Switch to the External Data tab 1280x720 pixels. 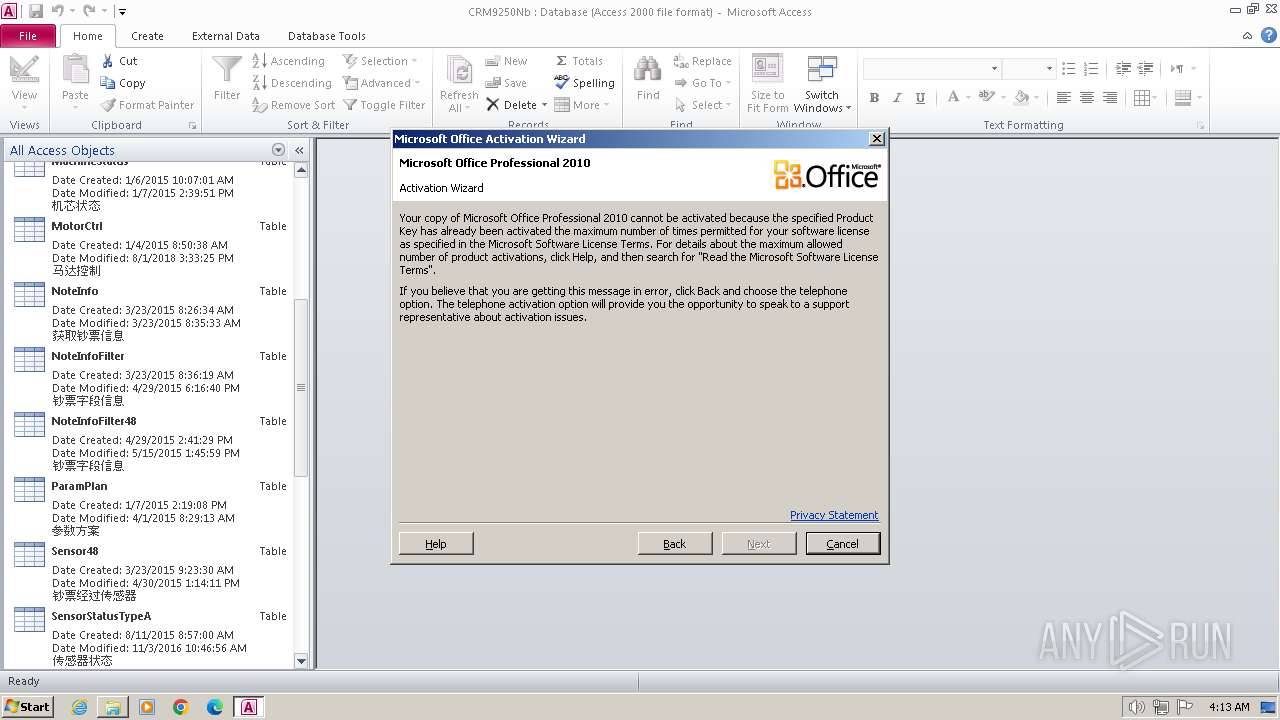[226, 36]
